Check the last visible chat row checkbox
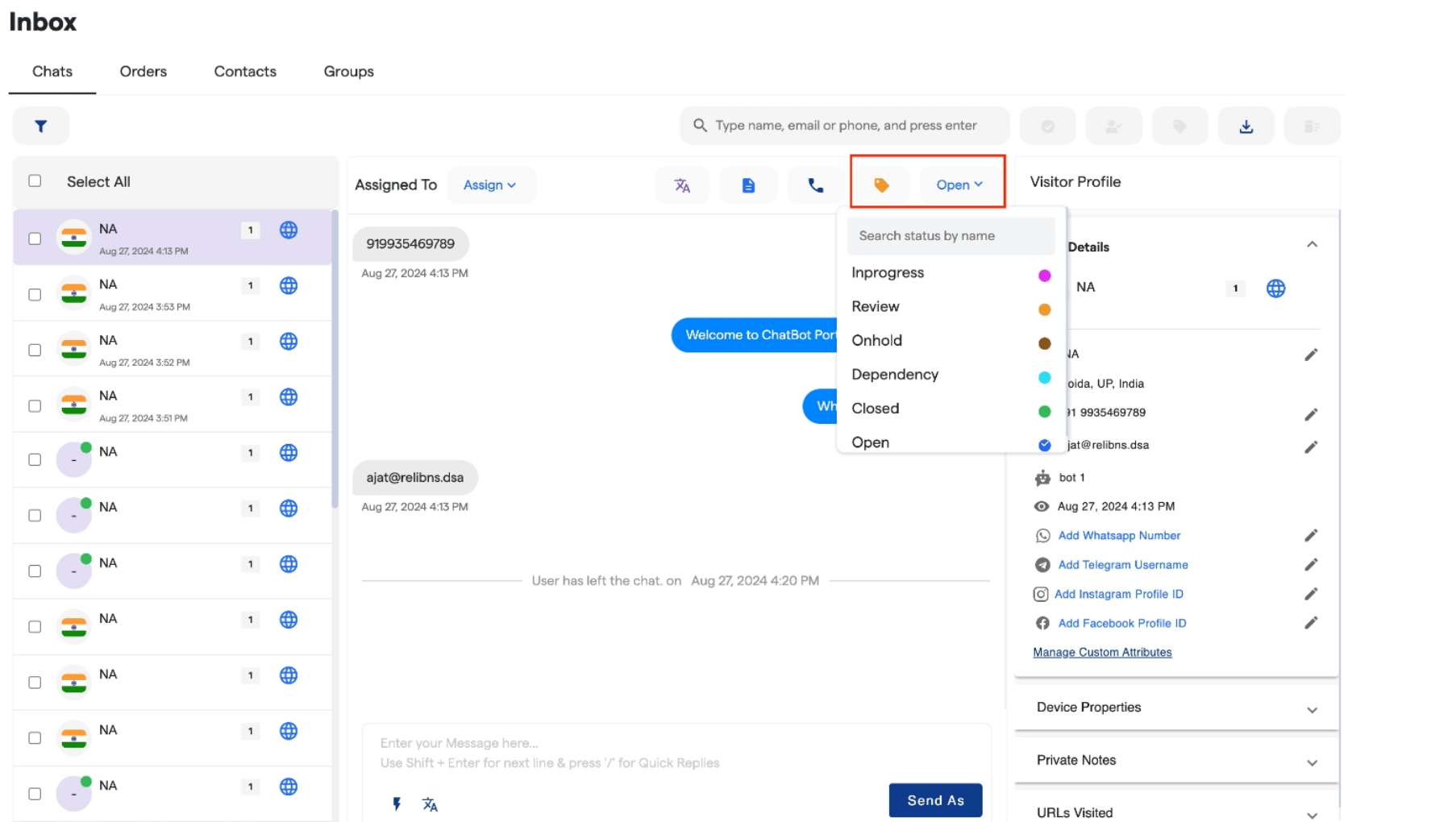Image resolution: width=1456 pixels, height=822 pixels. coord(35,793)
